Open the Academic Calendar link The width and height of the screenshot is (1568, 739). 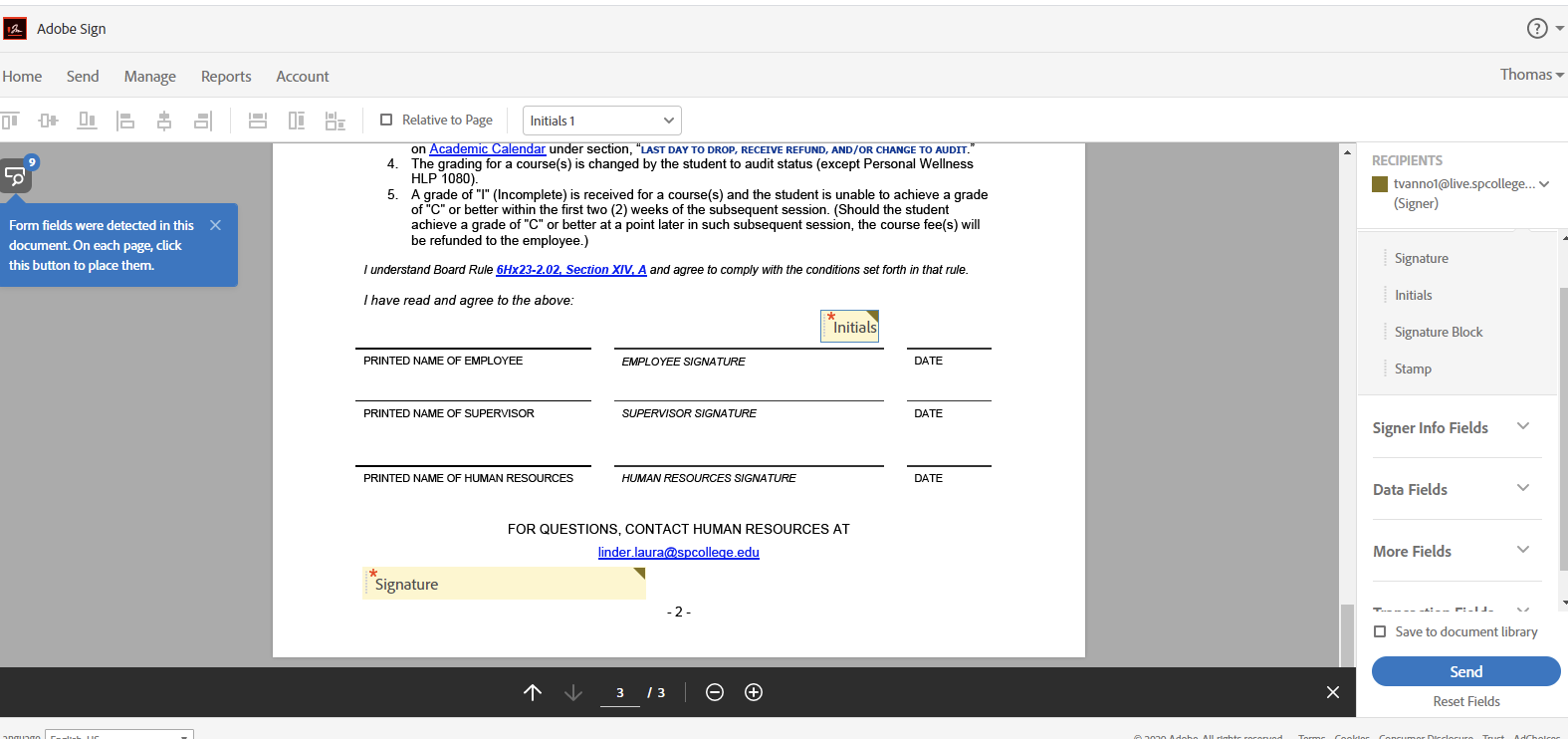coord(487,149)
